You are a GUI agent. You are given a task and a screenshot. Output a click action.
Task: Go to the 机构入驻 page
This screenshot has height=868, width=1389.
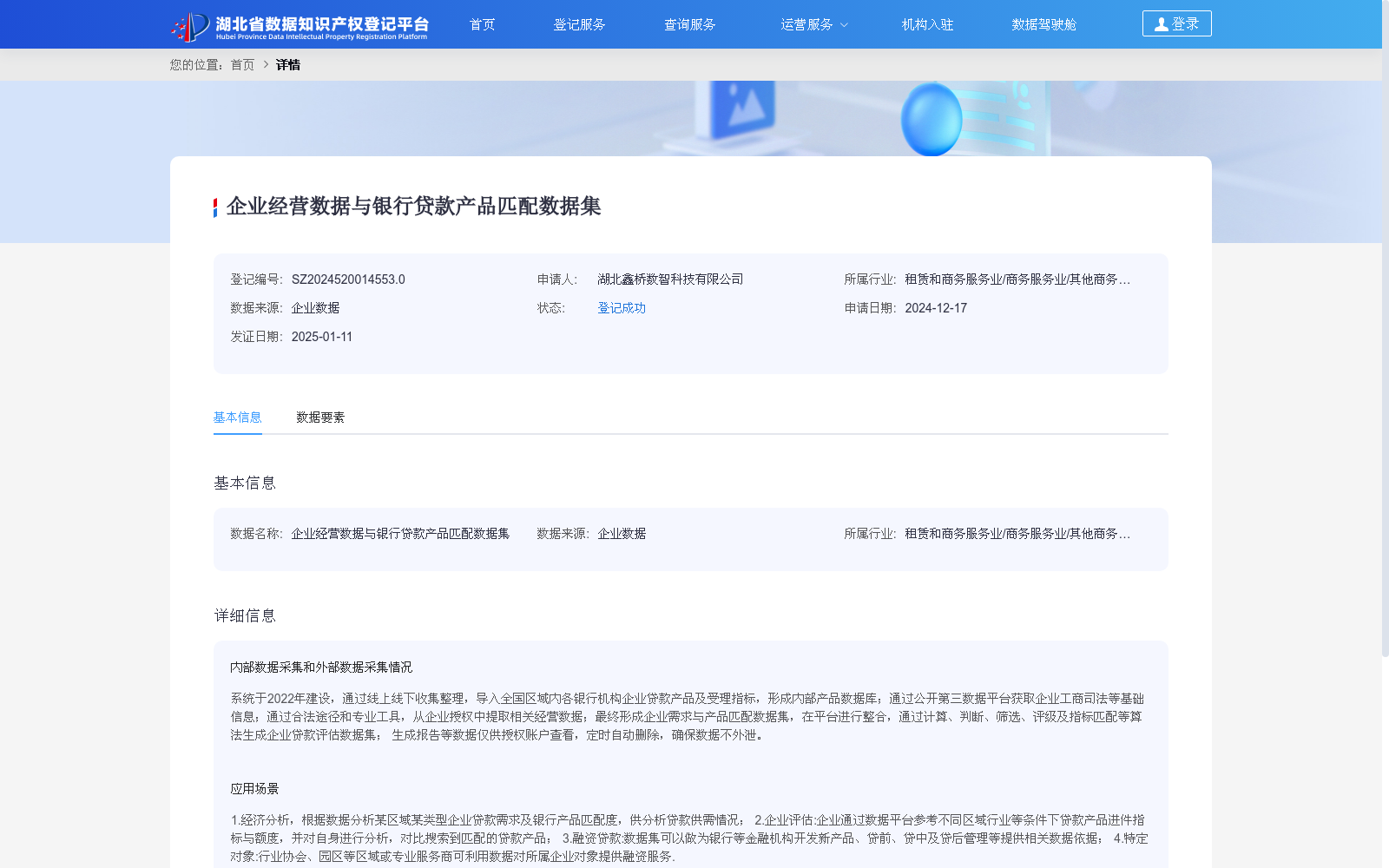[927, 24]
